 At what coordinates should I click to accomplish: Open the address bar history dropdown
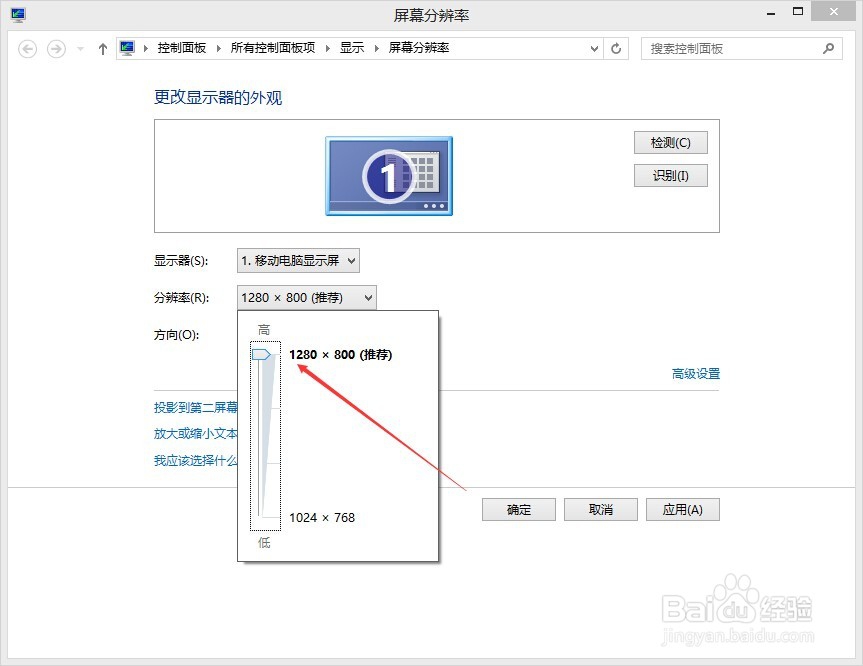coord(594,49)
